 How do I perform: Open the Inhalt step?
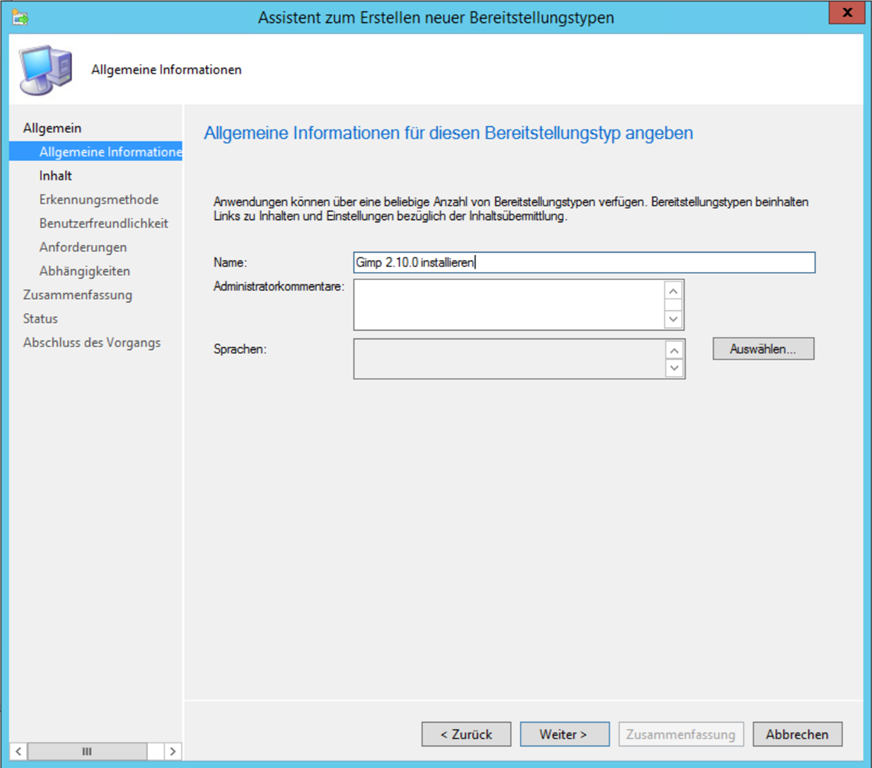pyautogui.click(x=56, y=176)
